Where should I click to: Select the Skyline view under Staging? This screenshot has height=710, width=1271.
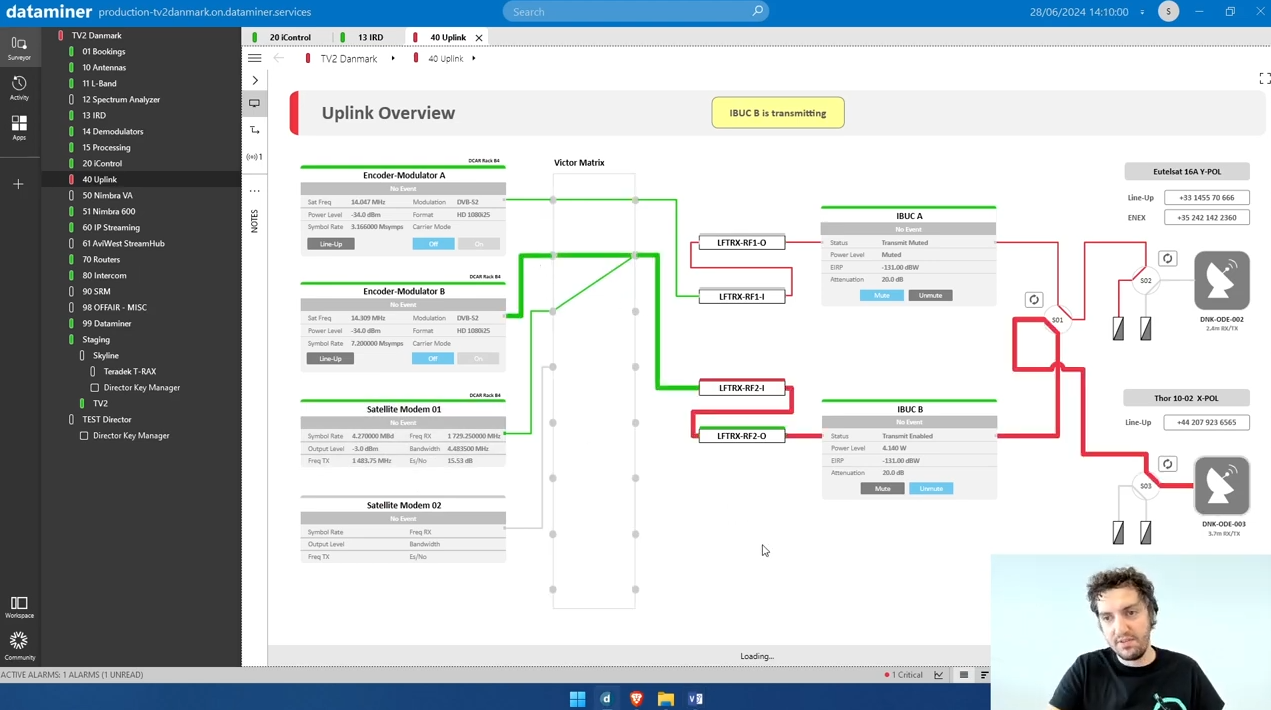tap(106, 356)
